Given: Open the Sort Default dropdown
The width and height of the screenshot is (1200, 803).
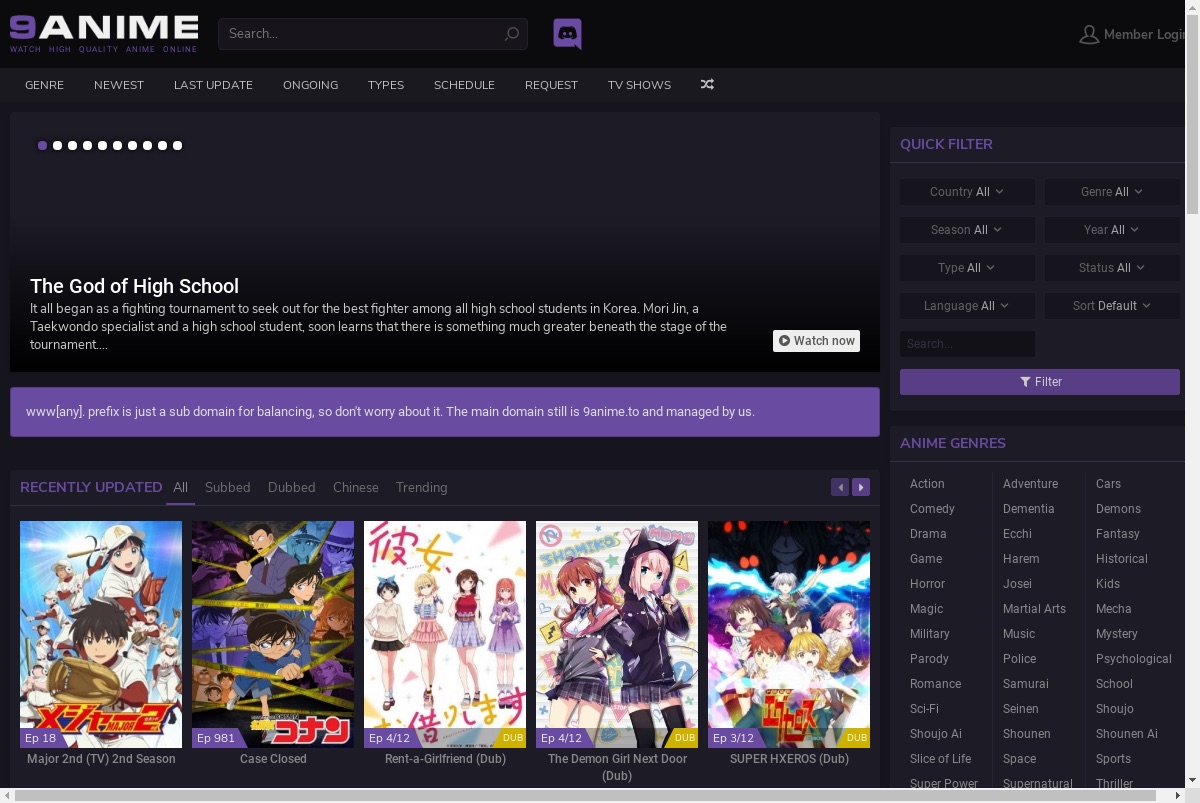Looking at the screenshot, I should click(1112, 306).
